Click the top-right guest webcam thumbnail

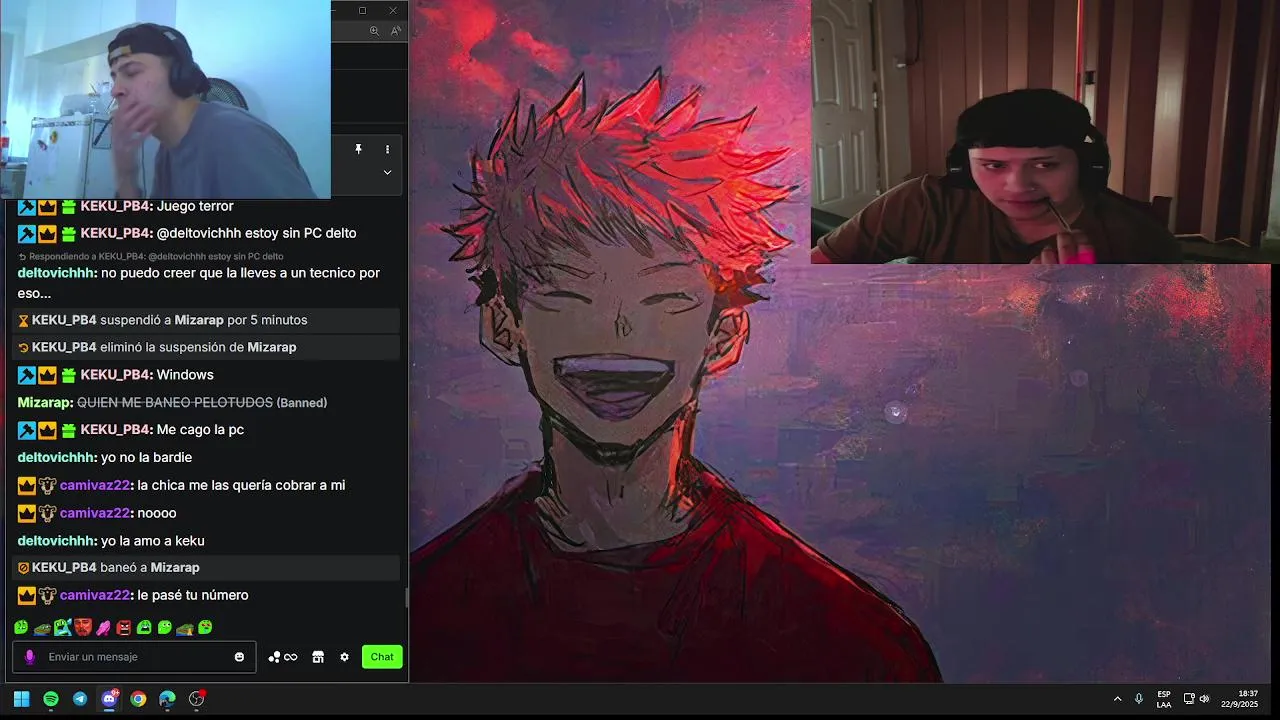tap(1045, 131)
